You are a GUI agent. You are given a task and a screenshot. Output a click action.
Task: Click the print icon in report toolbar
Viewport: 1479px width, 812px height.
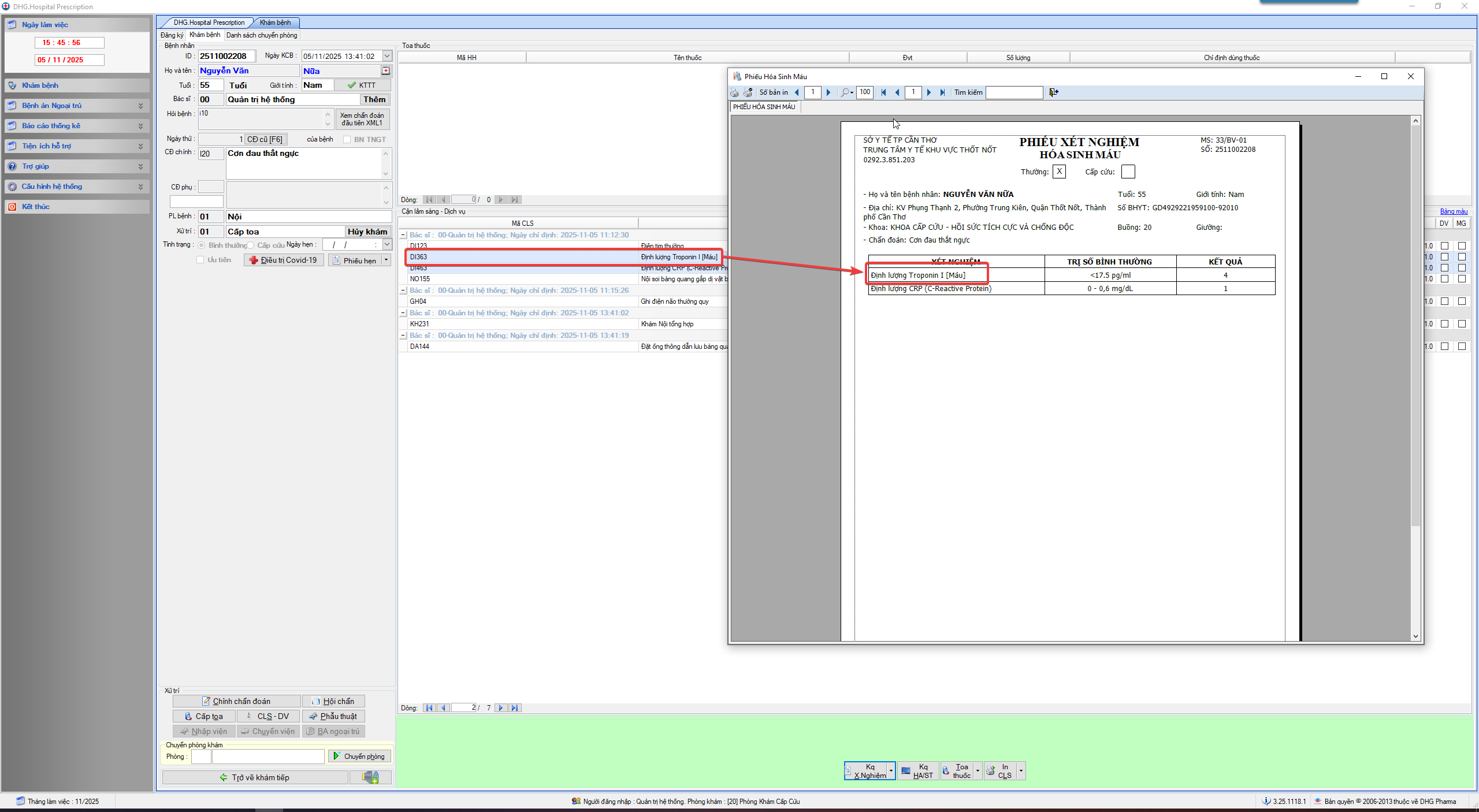pyautogui.click(x=734, y=92)
